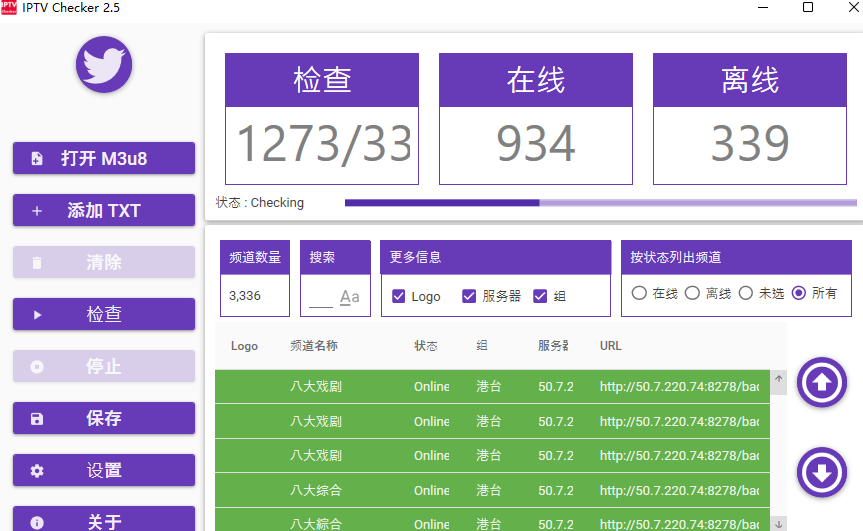Uncheck the Logo checkbox
Screen dimensions: 863x531
click(399, 296)
